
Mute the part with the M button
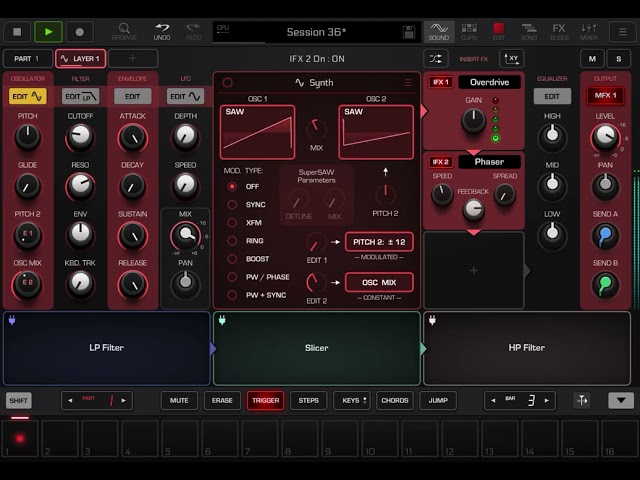[592, 59]
